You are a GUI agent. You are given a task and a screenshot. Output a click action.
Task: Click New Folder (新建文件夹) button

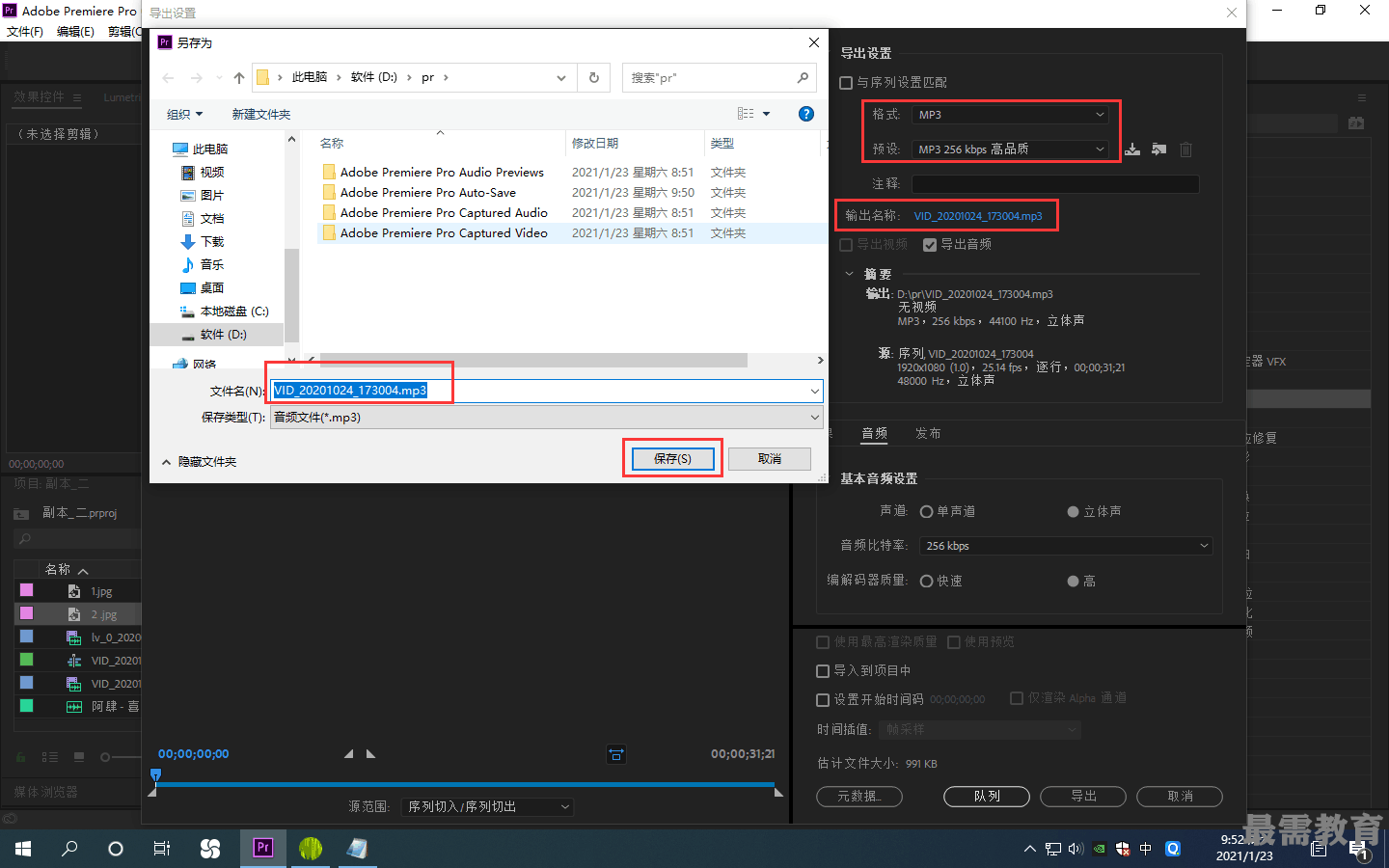pyautogui.click(x=260, y=114)
